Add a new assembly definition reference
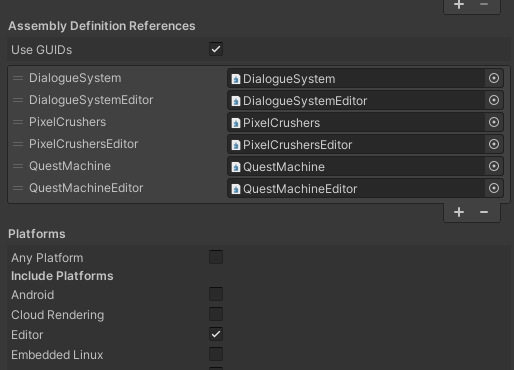The image size is (514, 370). pos(459,212)
